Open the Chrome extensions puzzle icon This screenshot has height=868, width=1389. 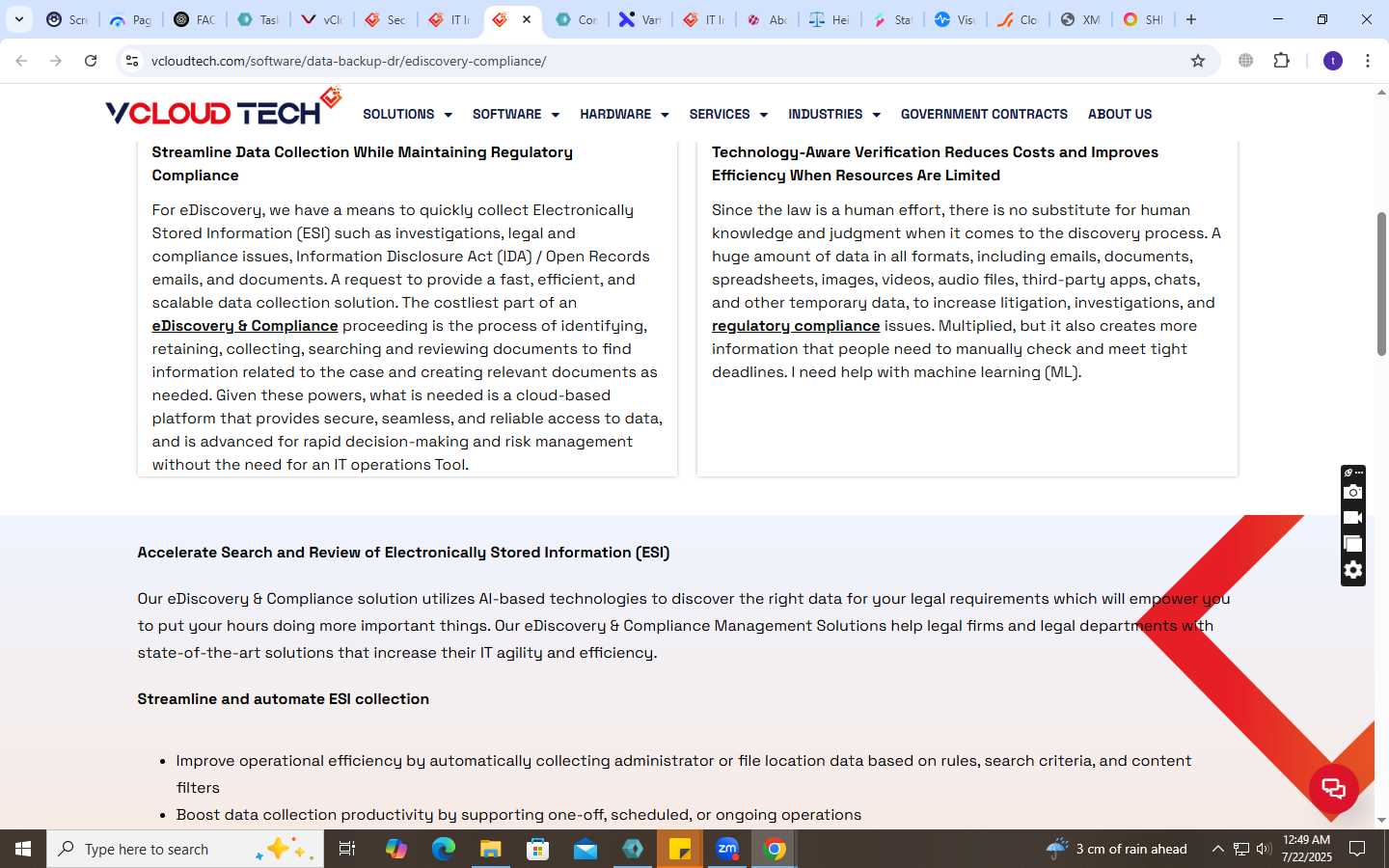pos(1281,61)
